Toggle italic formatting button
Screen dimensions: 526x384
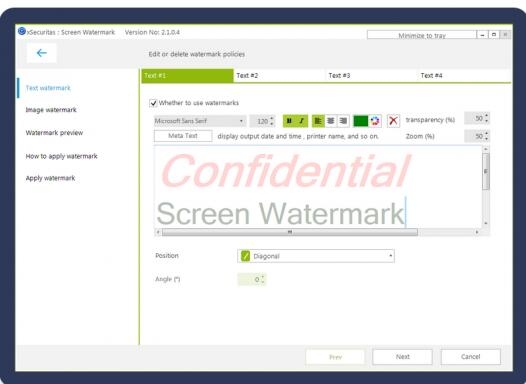coord(302,121)
